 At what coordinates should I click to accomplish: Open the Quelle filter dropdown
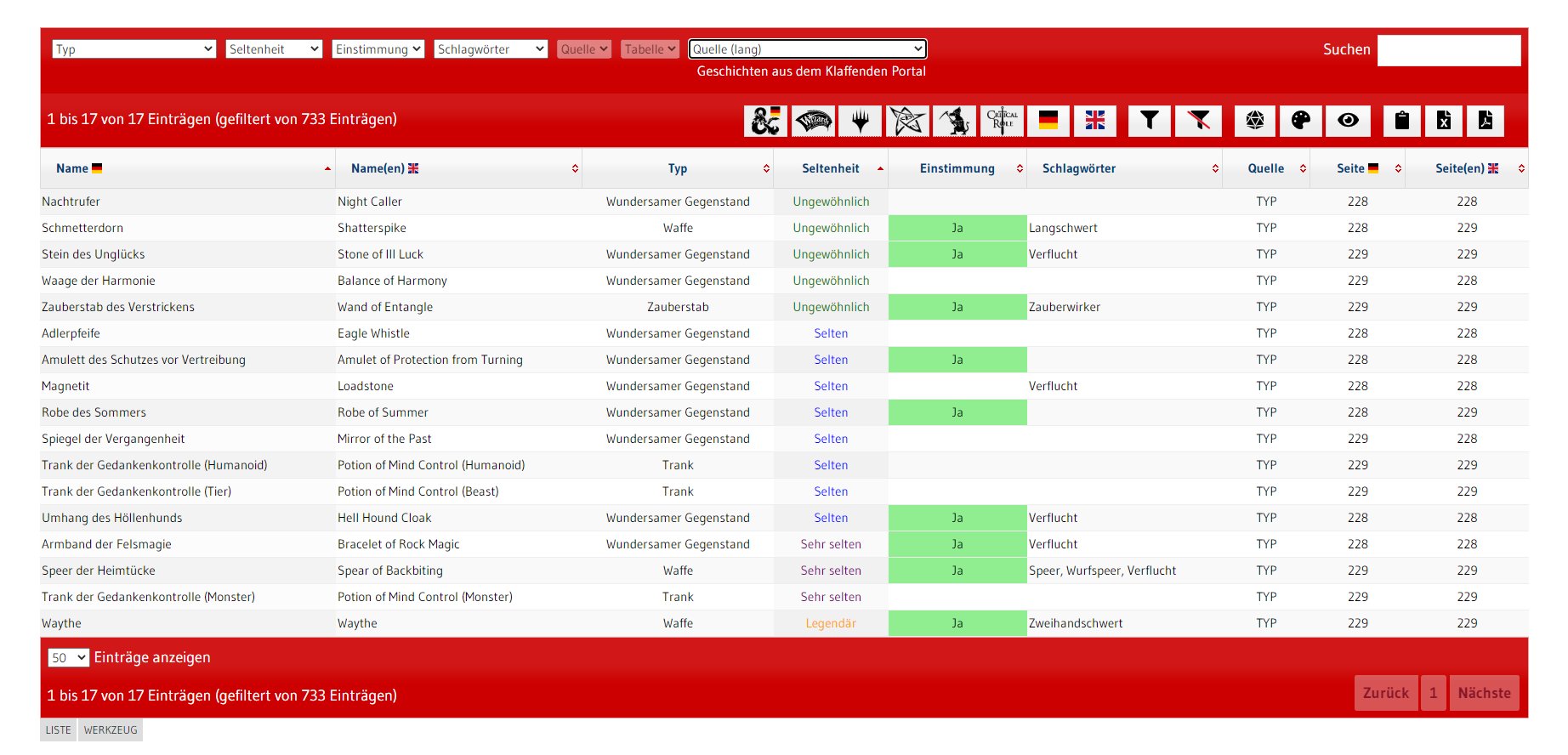click(584, 49)
